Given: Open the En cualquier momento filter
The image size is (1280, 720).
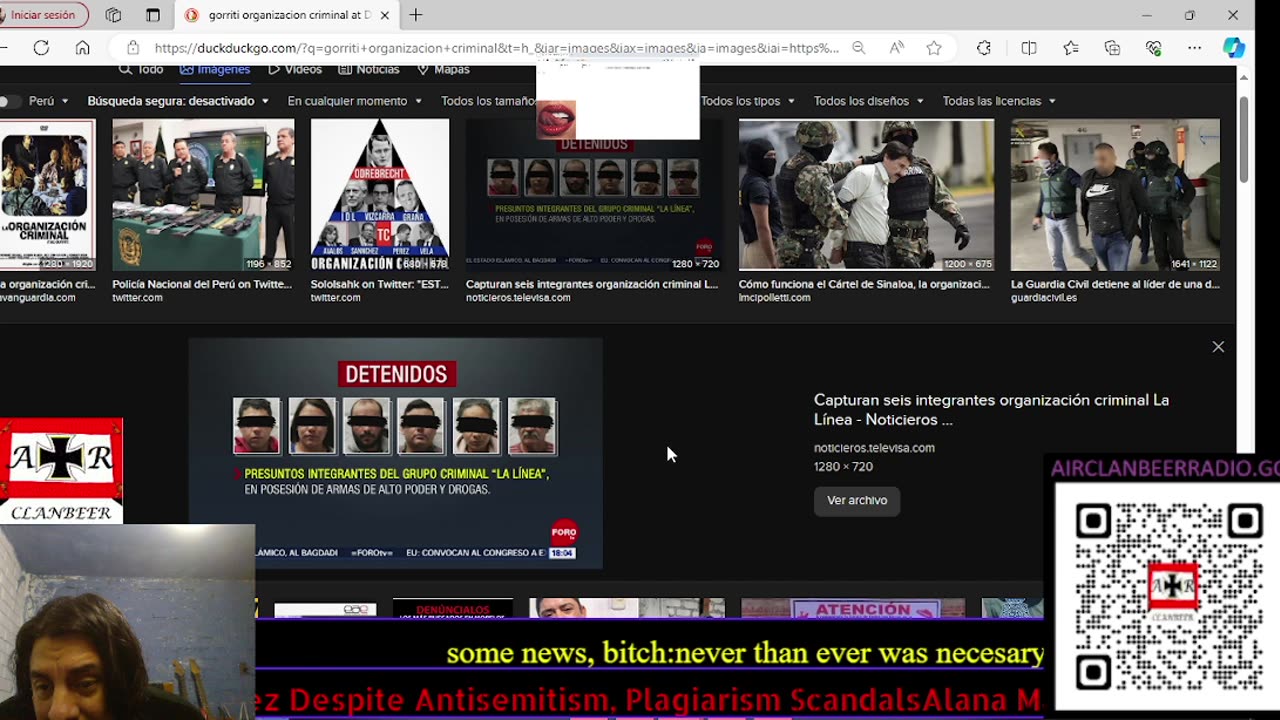Looking at the screenshot, I should coord(355,101).
